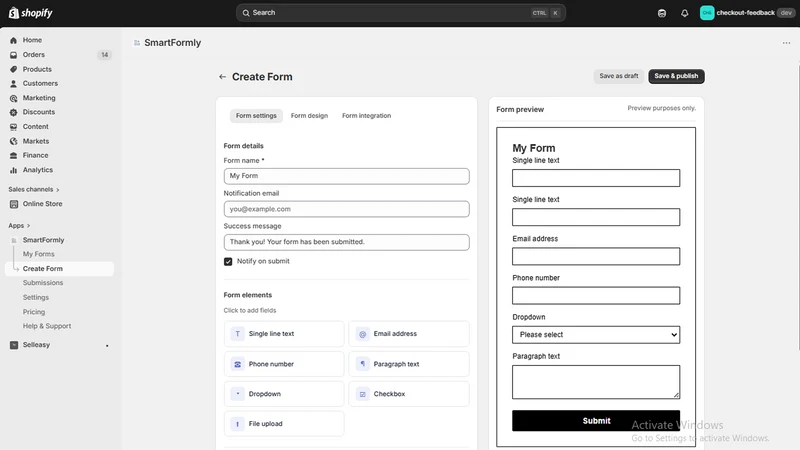Open Help & Support in sidebar
Screen dimensions: 800x450
47,326
